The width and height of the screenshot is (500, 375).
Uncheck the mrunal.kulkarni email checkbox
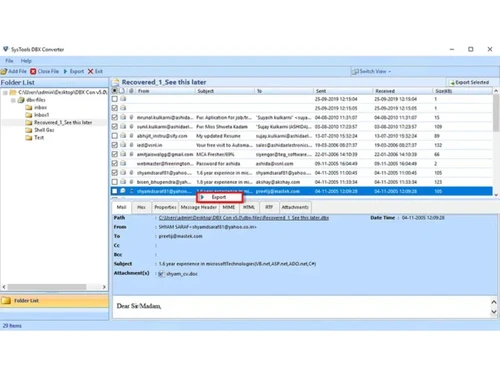[x=115, y=117]
